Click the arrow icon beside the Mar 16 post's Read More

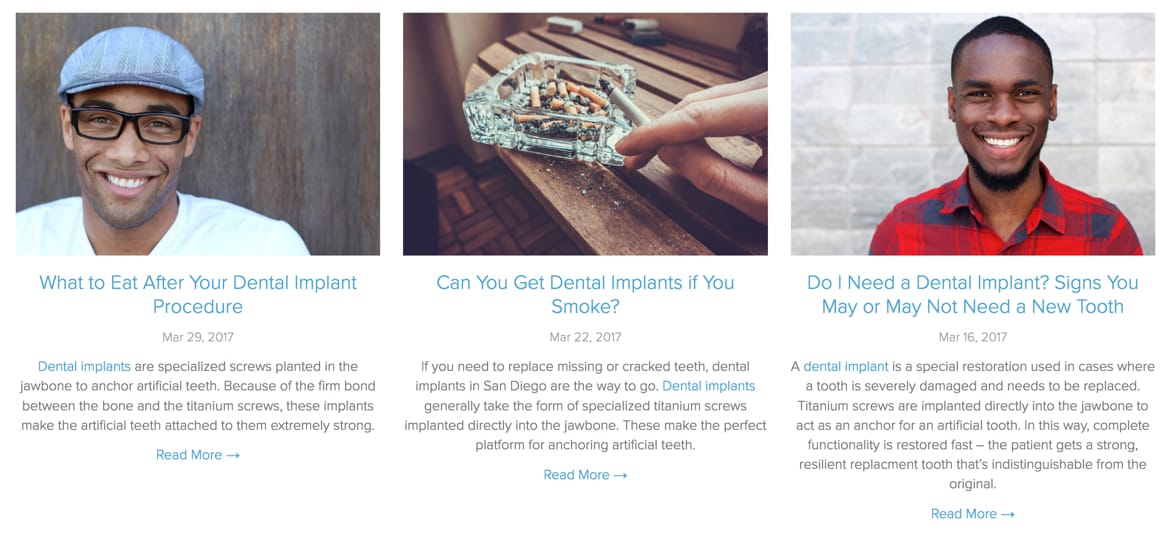click(x=1007, y=514)
